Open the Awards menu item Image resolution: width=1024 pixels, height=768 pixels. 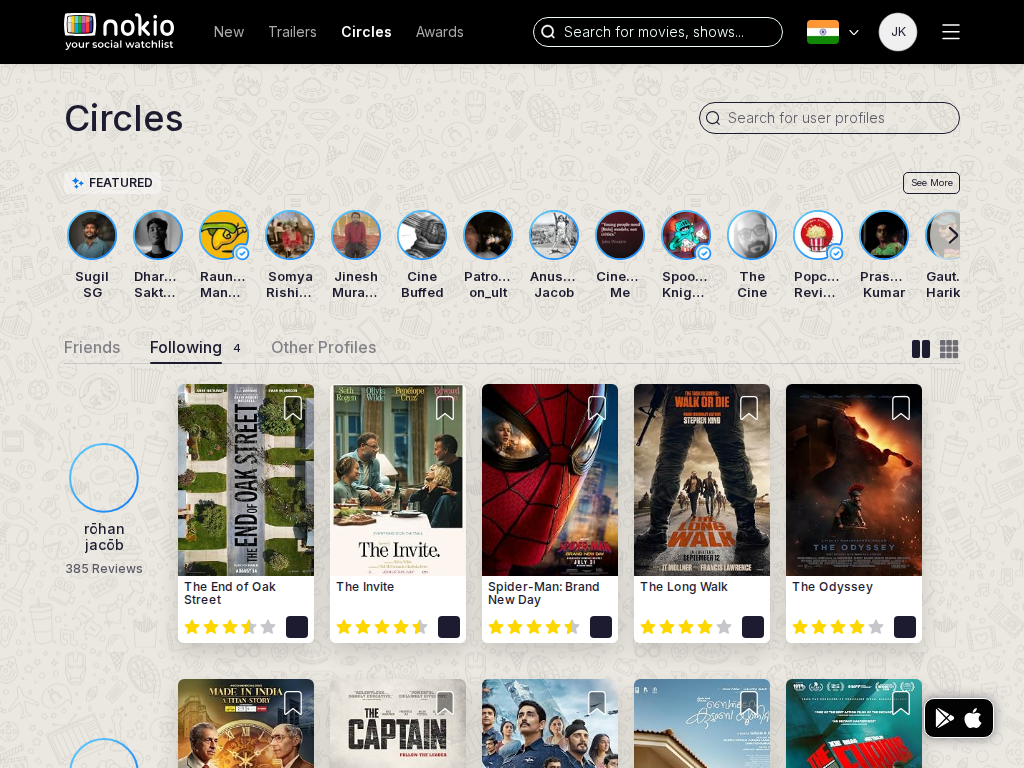point(440,32)
